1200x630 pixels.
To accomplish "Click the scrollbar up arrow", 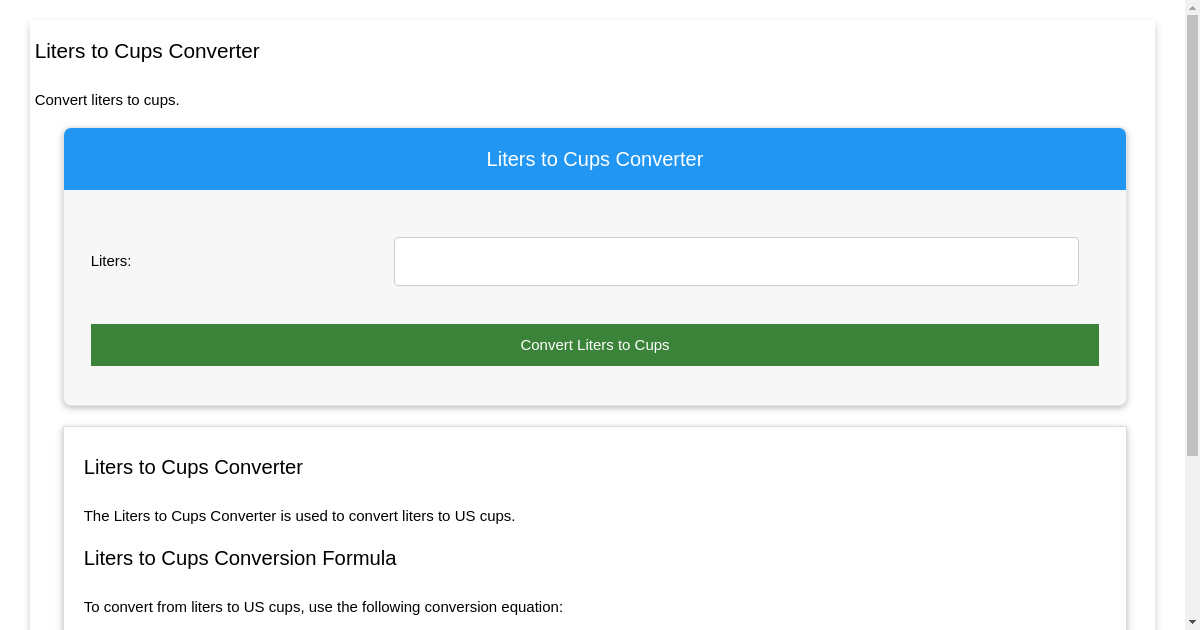I will click(x=1192, y=8).
